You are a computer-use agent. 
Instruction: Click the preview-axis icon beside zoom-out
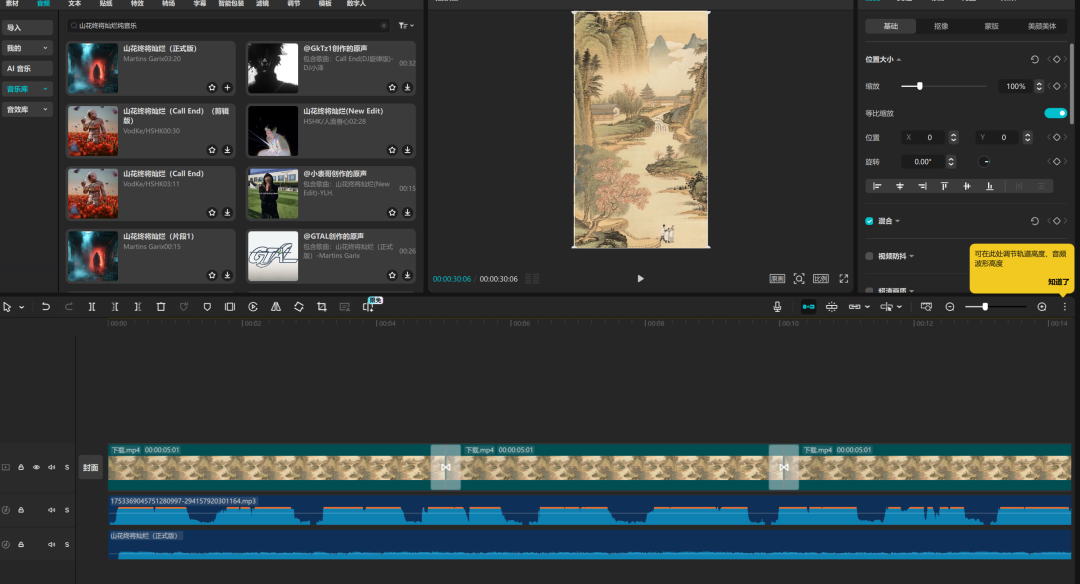[x=926, y=307]
